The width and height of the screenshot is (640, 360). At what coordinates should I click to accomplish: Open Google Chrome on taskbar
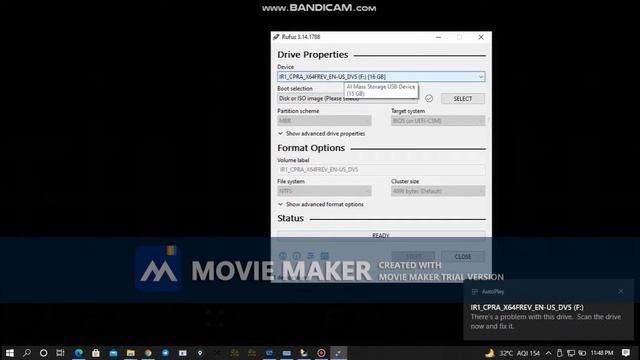(x=148, y=353)
